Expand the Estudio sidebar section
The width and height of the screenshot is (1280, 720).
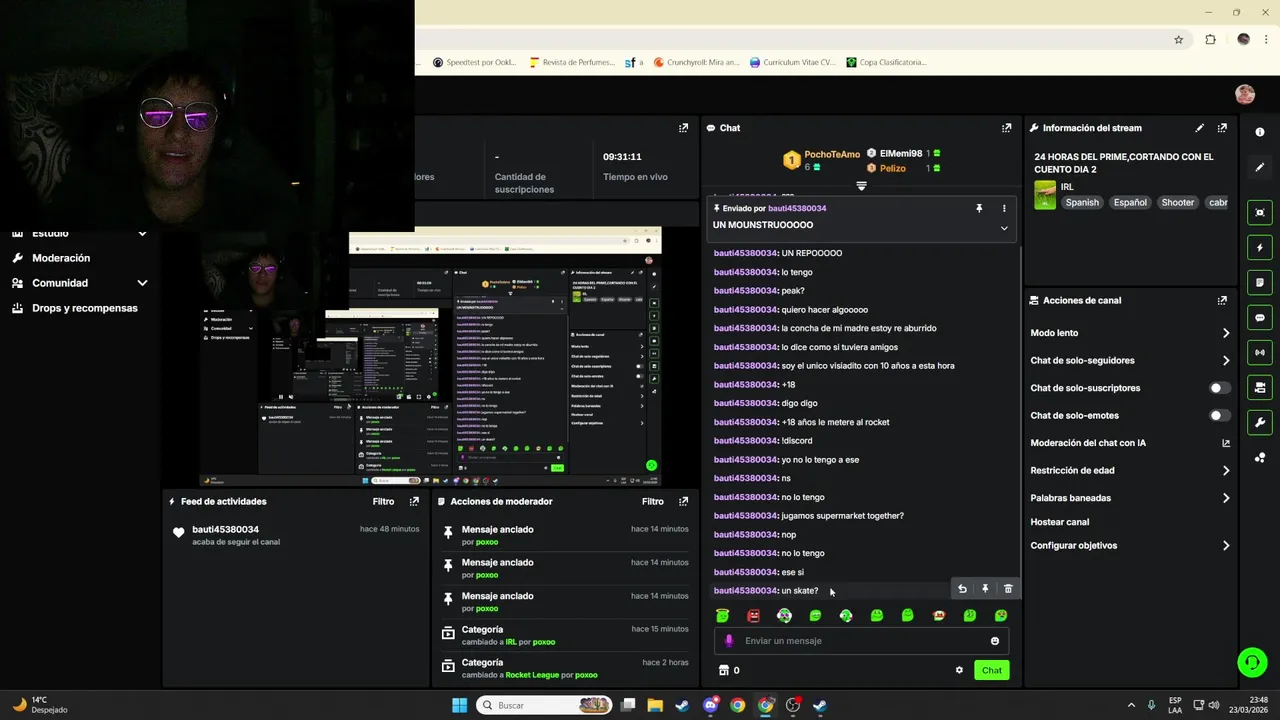click(142, 234)
